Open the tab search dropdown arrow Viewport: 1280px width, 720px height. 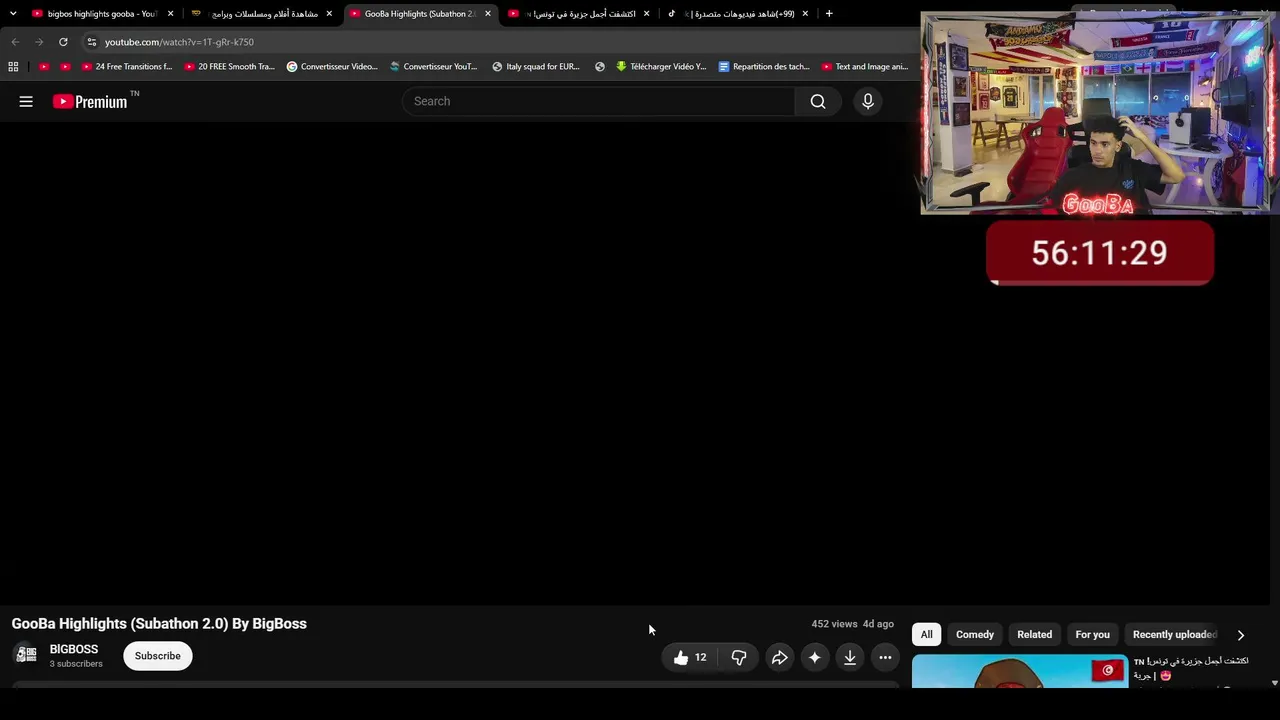click(x=13, y=14)
